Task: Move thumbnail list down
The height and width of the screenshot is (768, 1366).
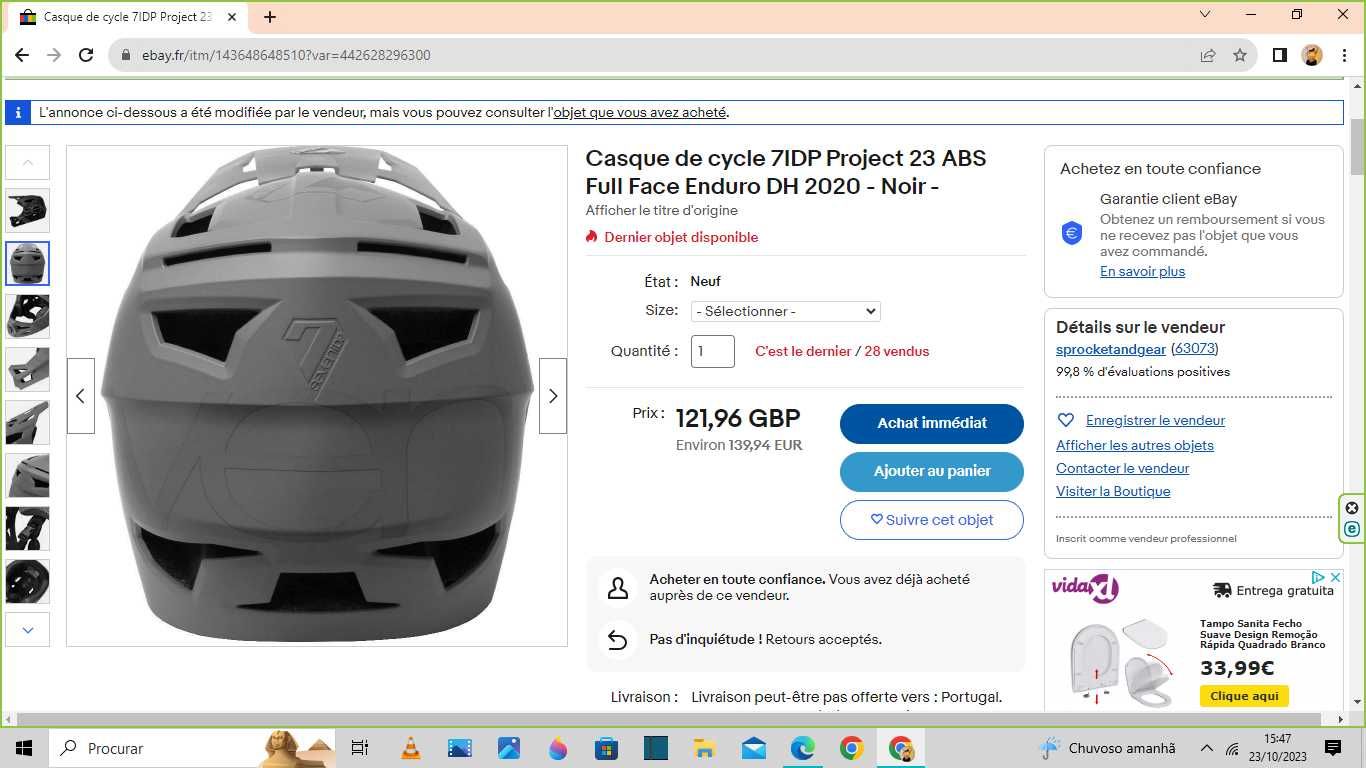Action: pos(28,630)
